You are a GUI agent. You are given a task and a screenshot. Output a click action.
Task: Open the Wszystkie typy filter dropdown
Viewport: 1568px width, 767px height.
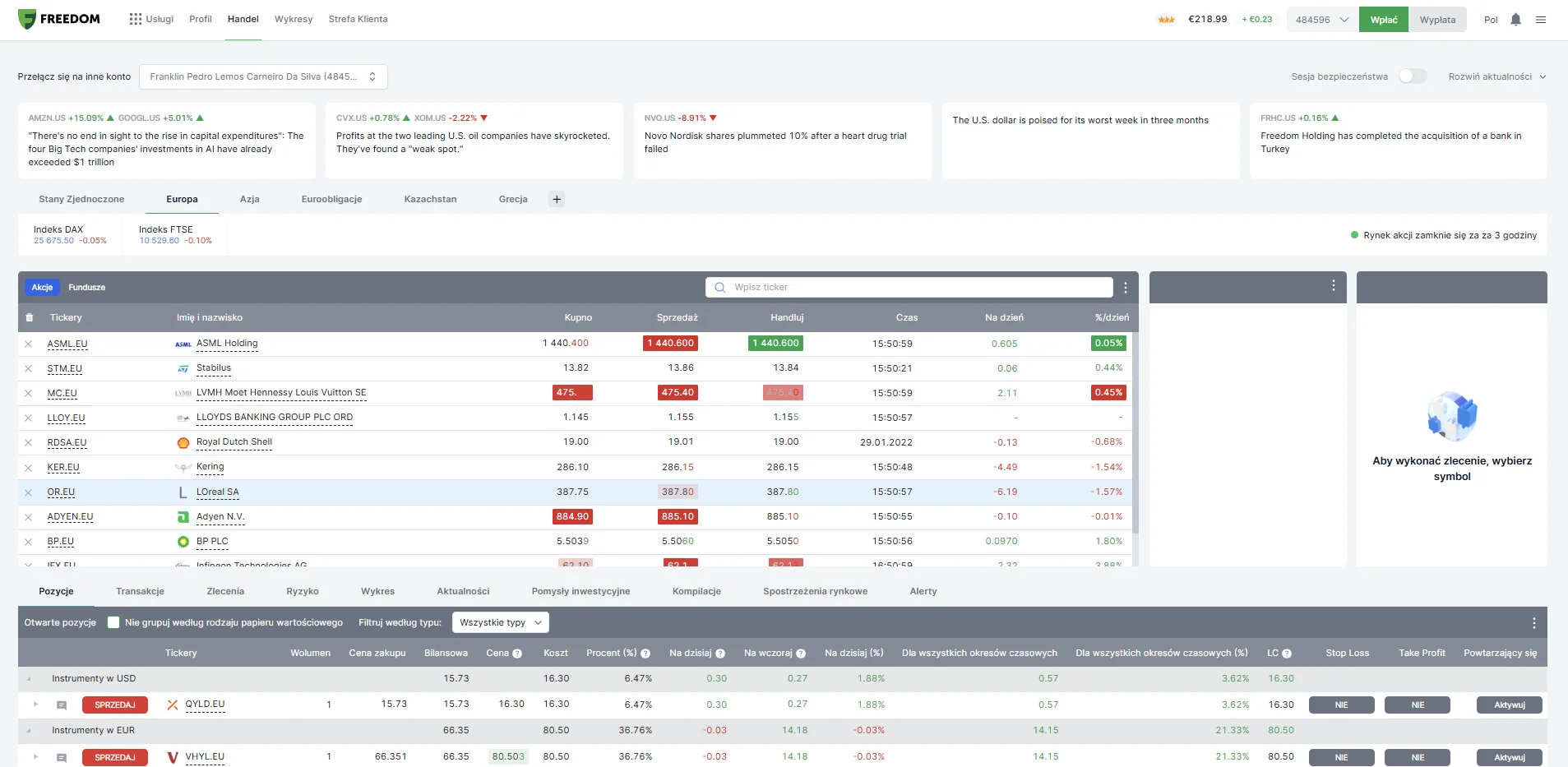click(x=501, y=622)
